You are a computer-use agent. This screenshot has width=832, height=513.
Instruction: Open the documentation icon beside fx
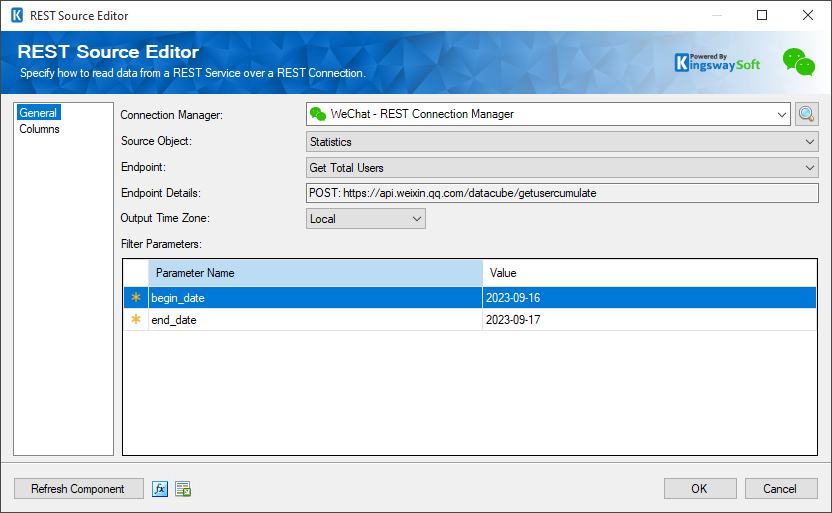[x=183, y=489]
